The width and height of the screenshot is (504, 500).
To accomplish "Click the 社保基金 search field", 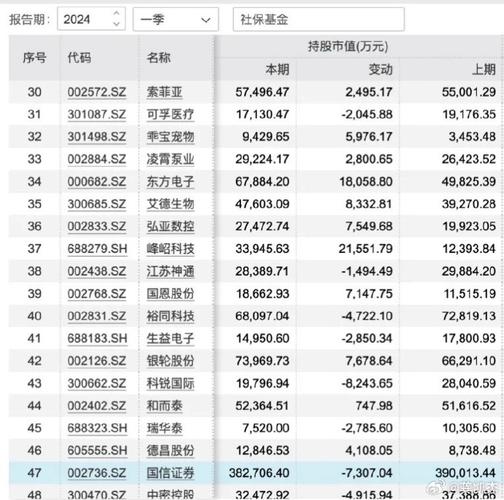I will tap(319, 20).
